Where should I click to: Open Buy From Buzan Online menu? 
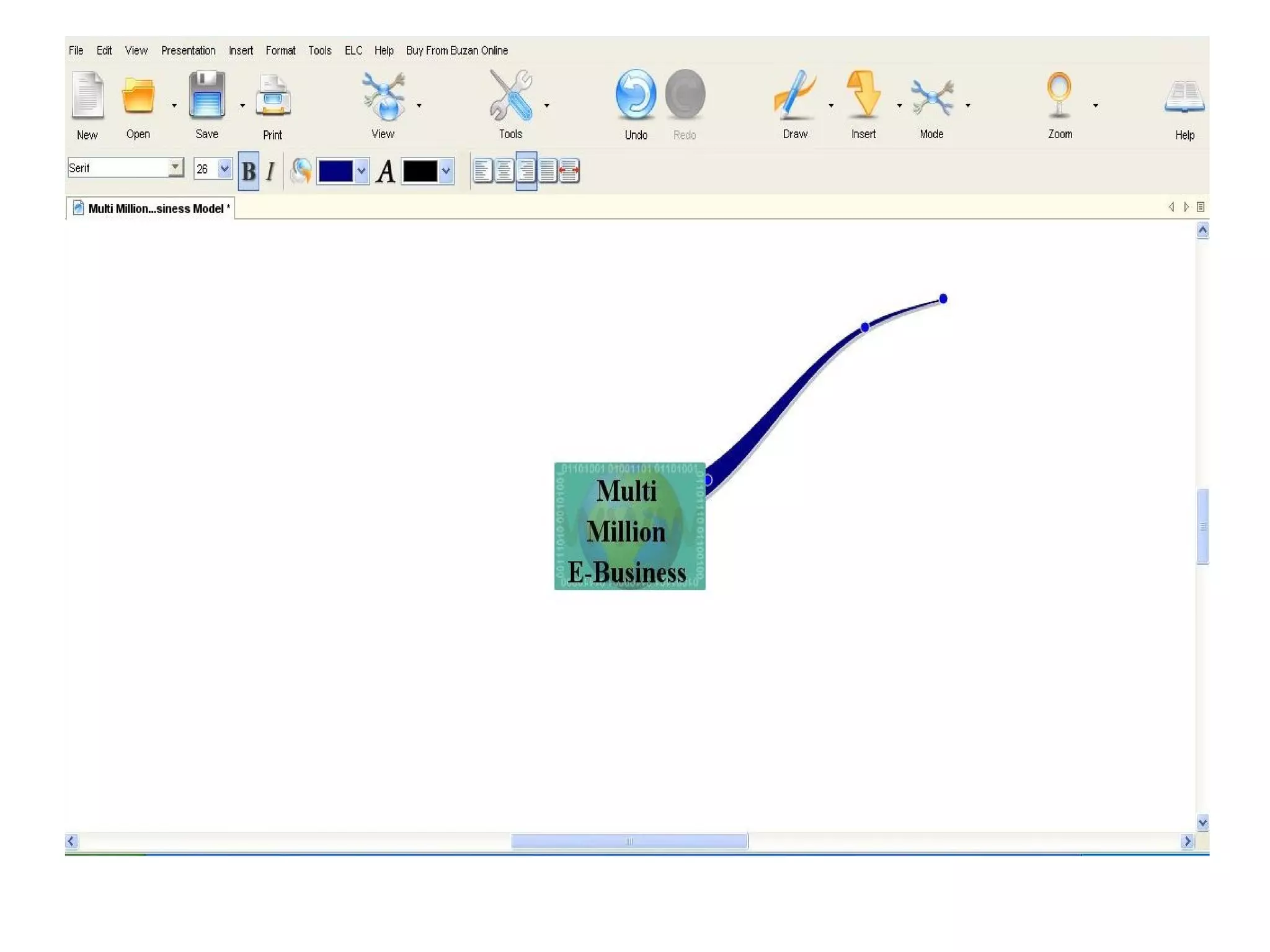pos(456,50)
